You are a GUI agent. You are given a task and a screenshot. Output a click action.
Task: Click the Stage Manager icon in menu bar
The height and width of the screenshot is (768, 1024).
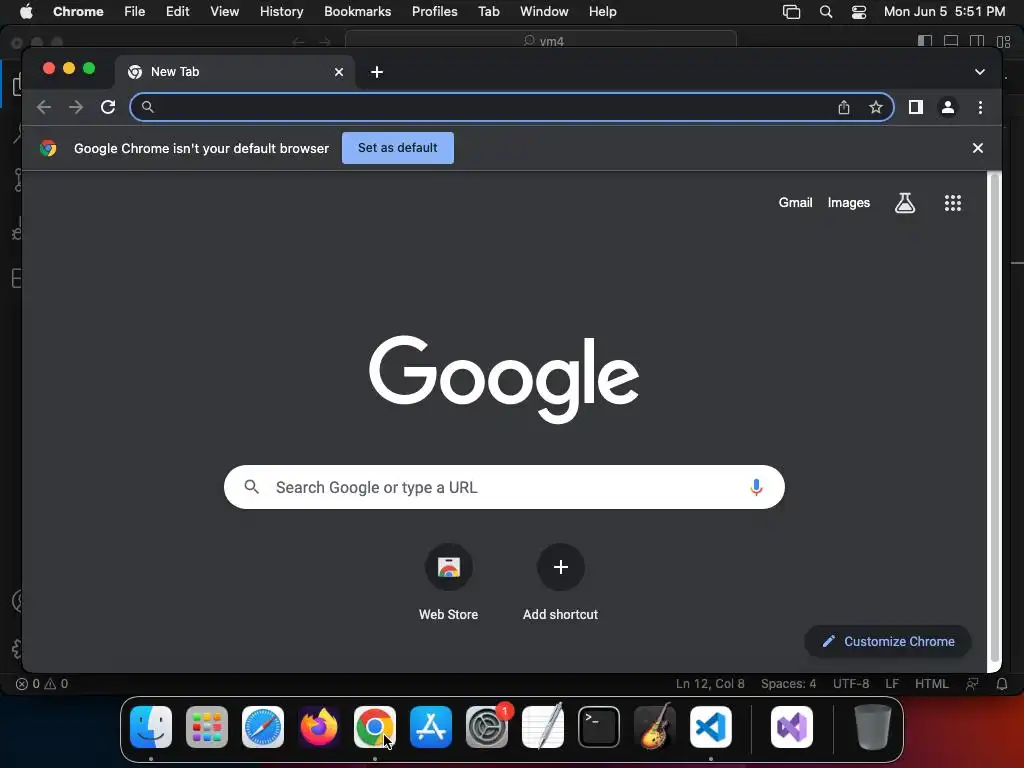click(792, 12)
